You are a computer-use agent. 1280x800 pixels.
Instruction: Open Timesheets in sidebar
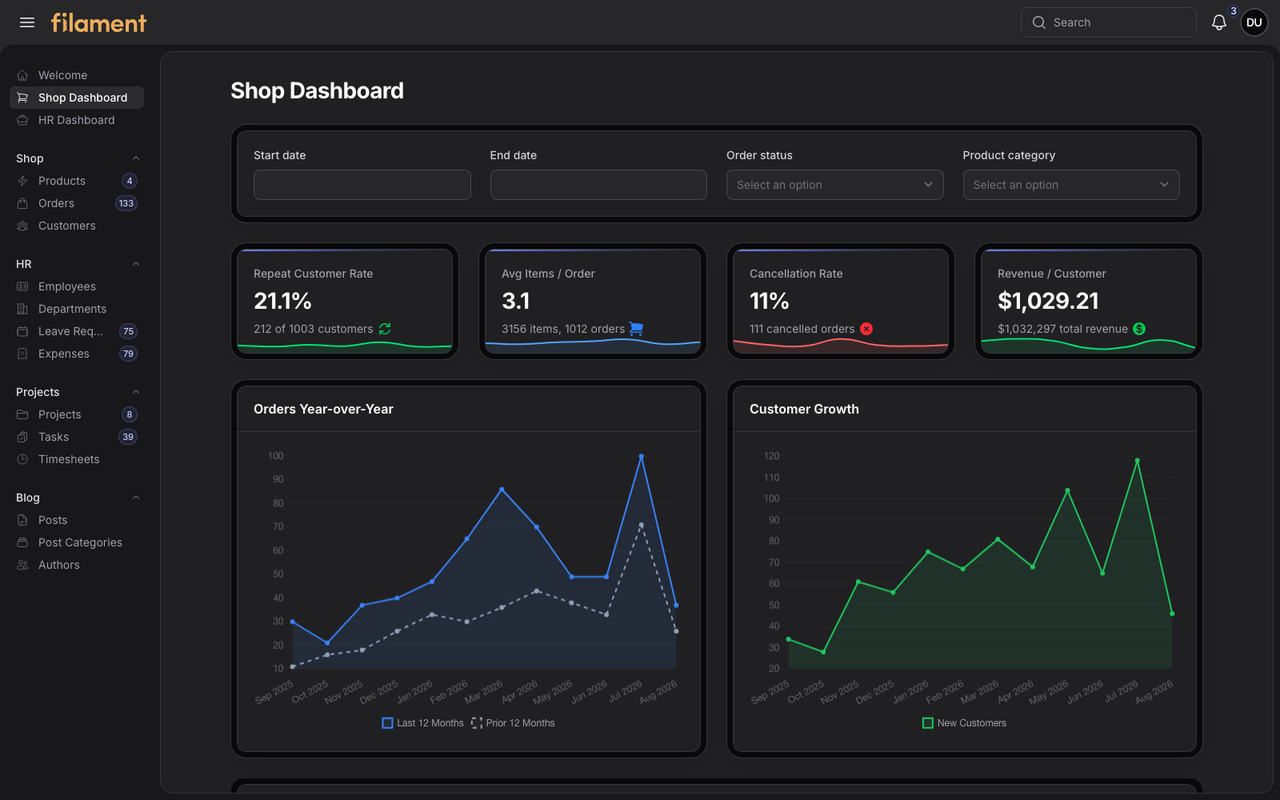coord(77,459)
